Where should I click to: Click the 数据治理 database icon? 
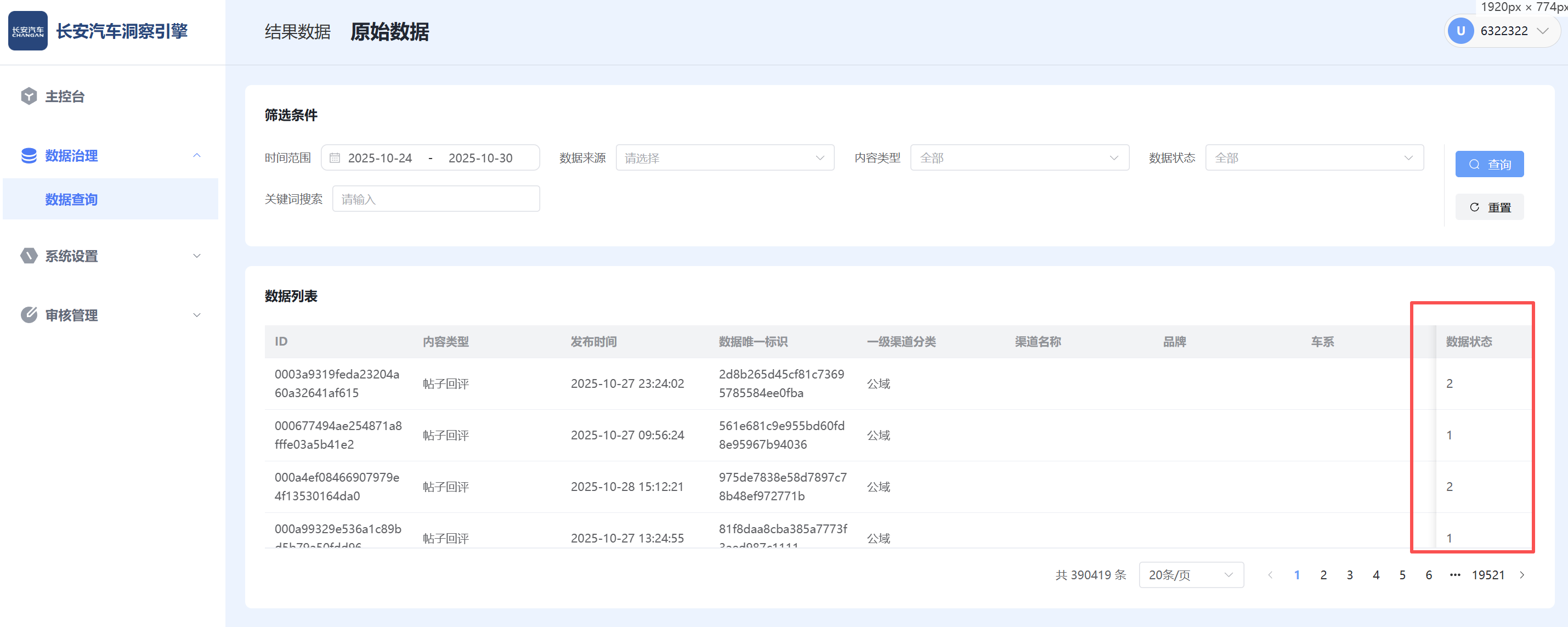(29, 156)
